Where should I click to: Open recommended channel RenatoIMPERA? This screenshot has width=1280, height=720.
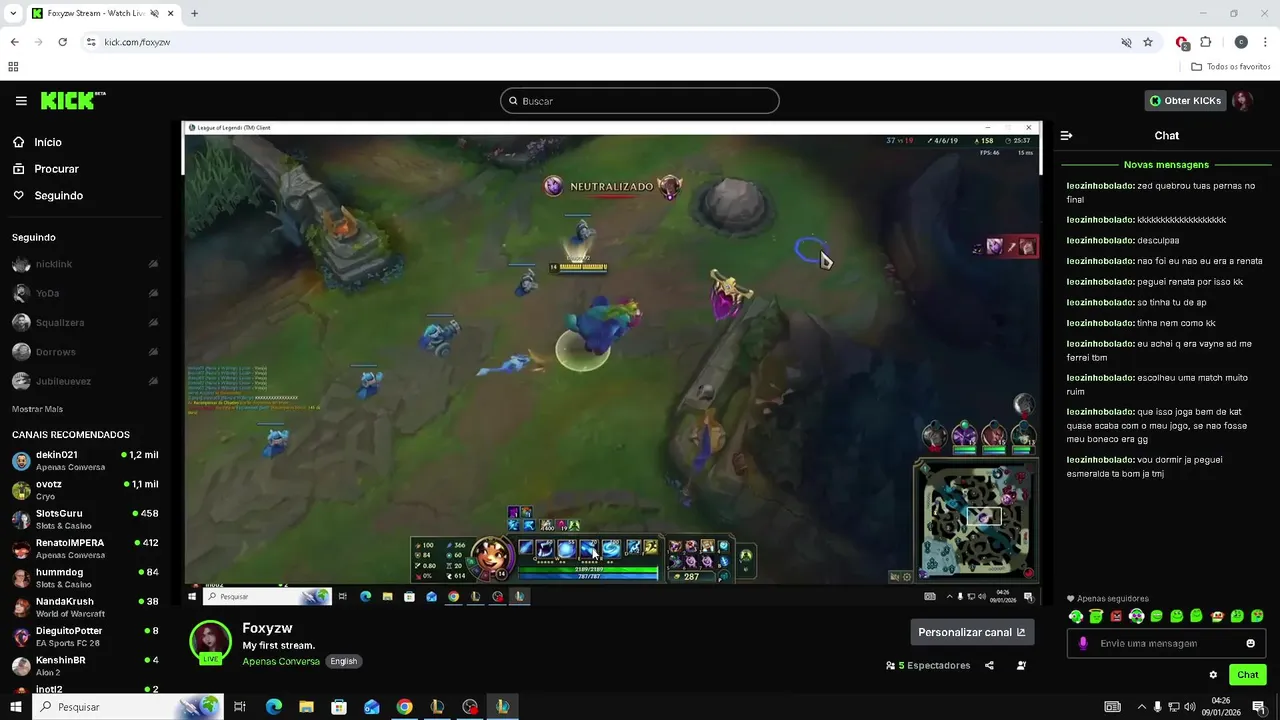click(84, 548)
